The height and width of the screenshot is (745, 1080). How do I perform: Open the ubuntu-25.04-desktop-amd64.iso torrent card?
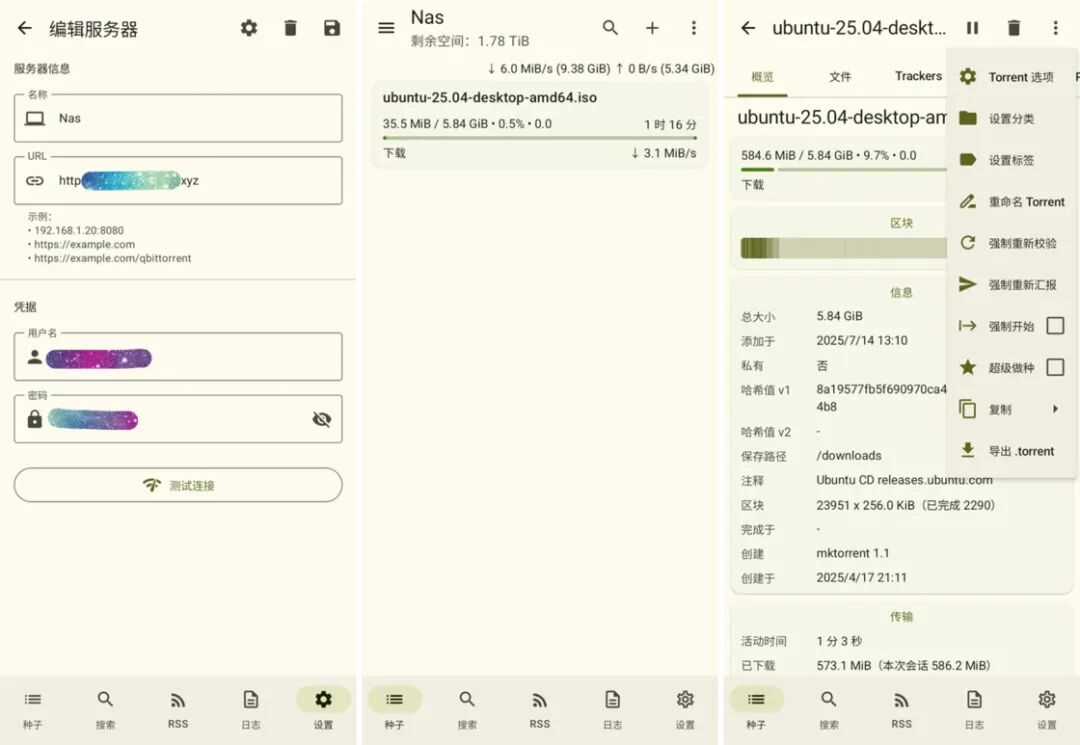point(540,125)
